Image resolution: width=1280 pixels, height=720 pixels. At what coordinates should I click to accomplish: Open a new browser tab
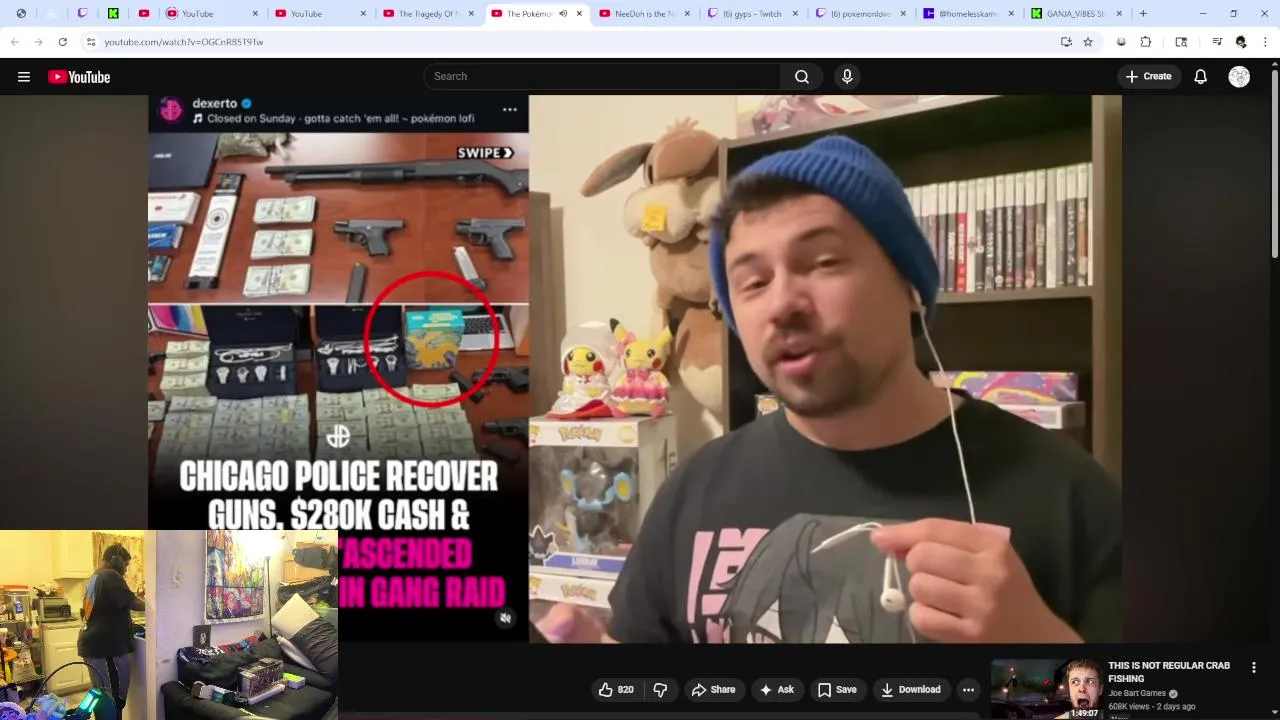tap(1143, 14)
